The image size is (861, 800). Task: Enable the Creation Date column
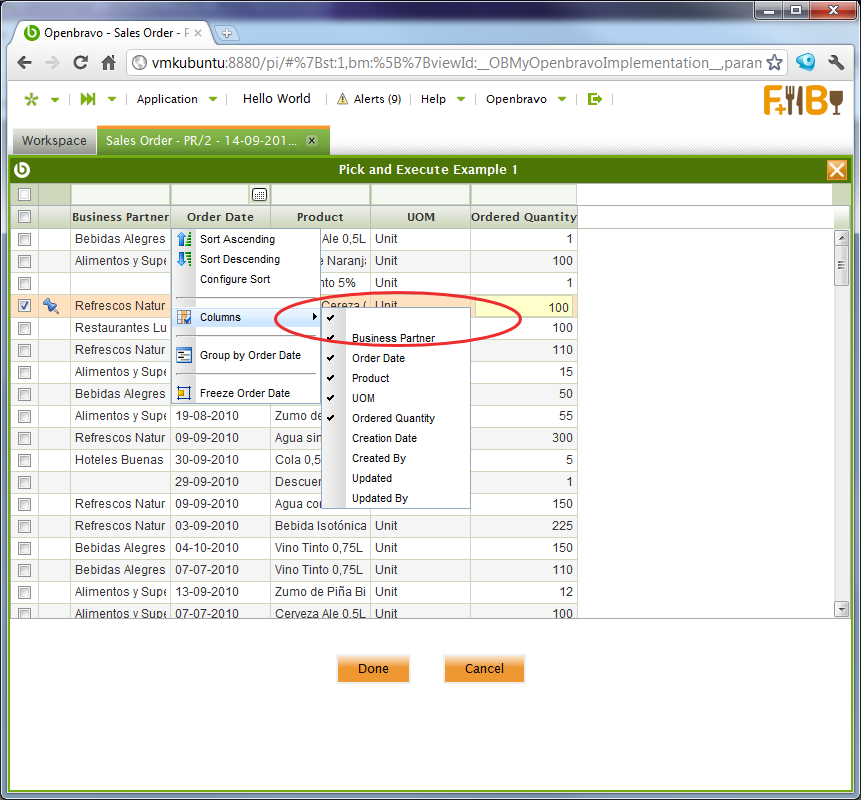384,438
